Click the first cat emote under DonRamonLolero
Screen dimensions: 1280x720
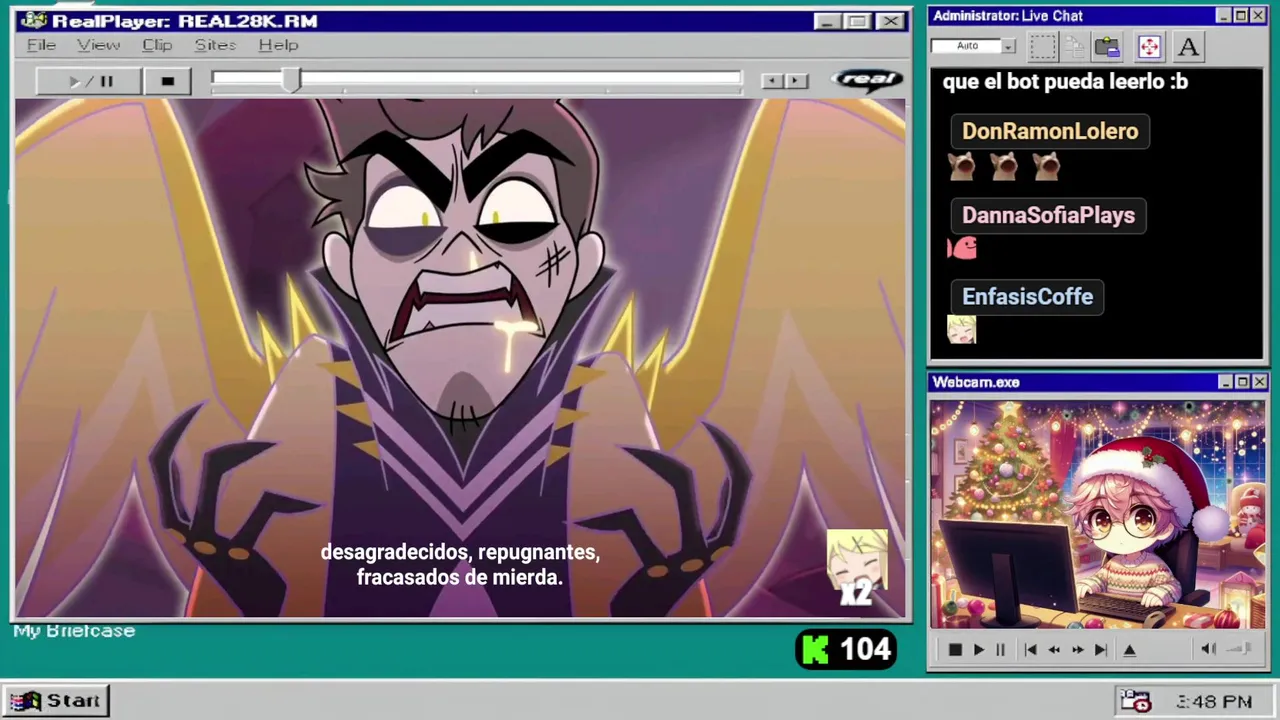pos(962,166)
